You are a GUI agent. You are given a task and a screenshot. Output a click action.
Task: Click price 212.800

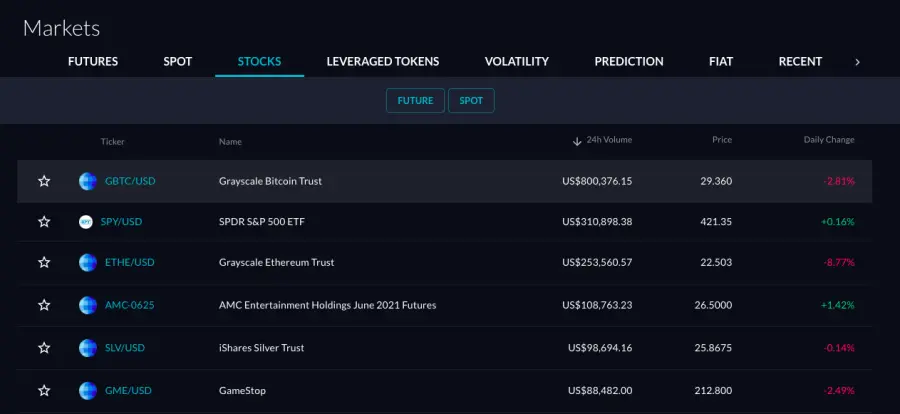[713, 391]
